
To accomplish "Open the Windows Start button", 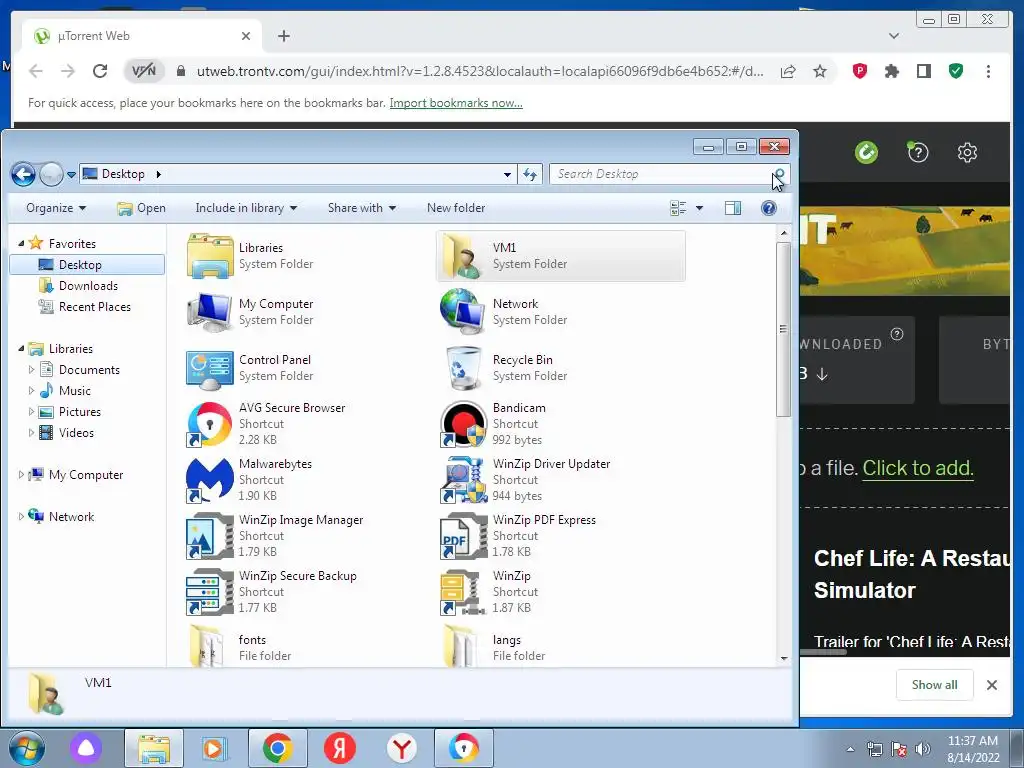I will coord(26,748).
